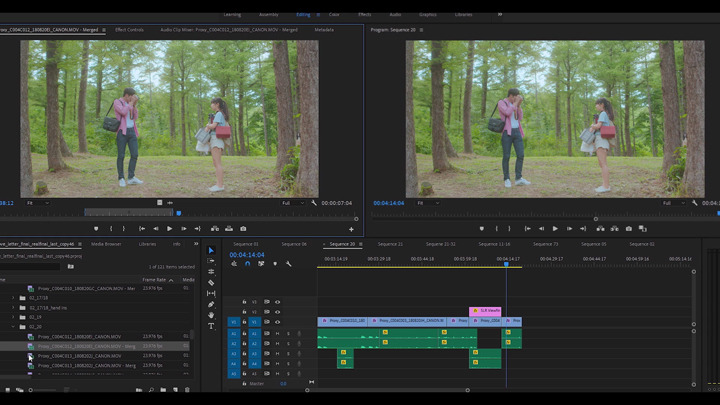Select the Type tool

pos(211,326)
